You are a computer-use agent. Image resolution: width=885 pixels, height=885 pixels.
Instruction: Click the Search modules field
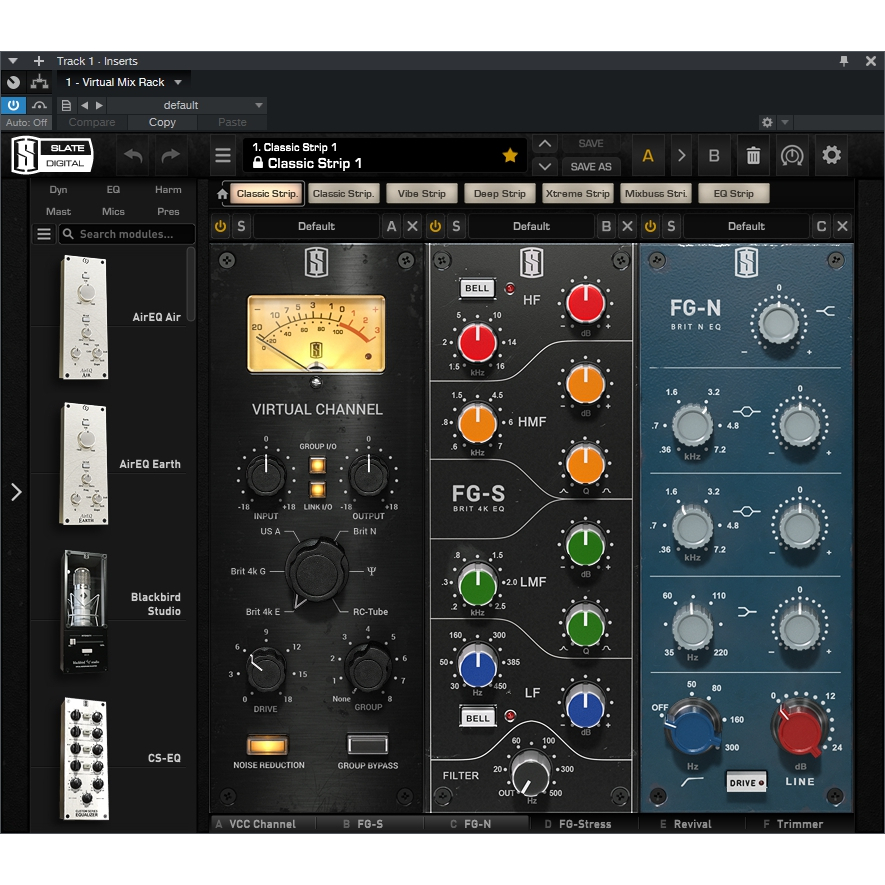tap(128, 234)
